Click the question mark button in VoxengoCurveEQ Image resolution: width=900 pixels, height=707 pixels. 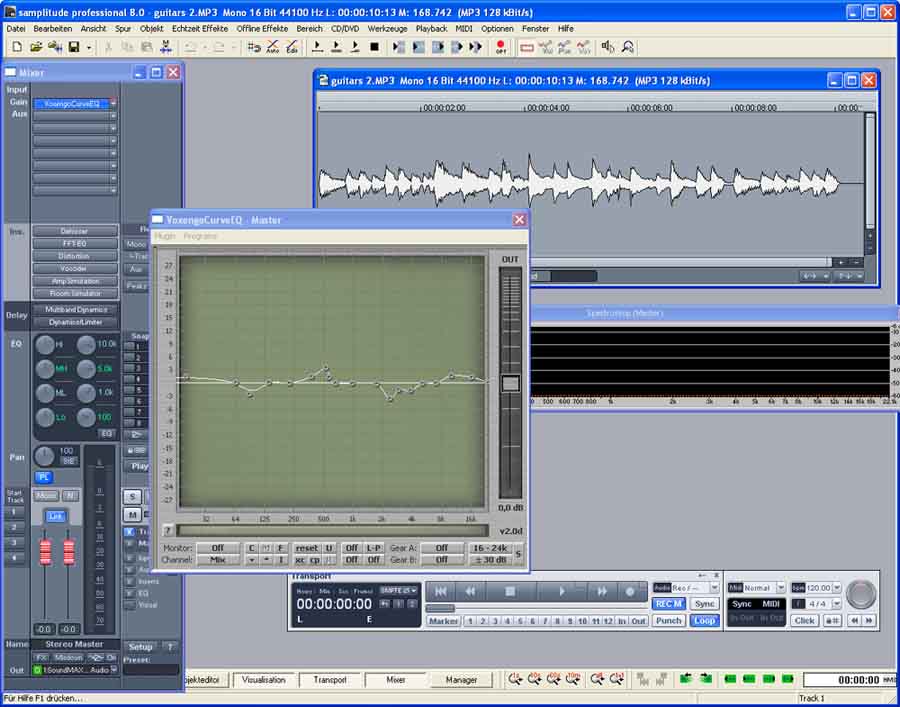[168, 530]
